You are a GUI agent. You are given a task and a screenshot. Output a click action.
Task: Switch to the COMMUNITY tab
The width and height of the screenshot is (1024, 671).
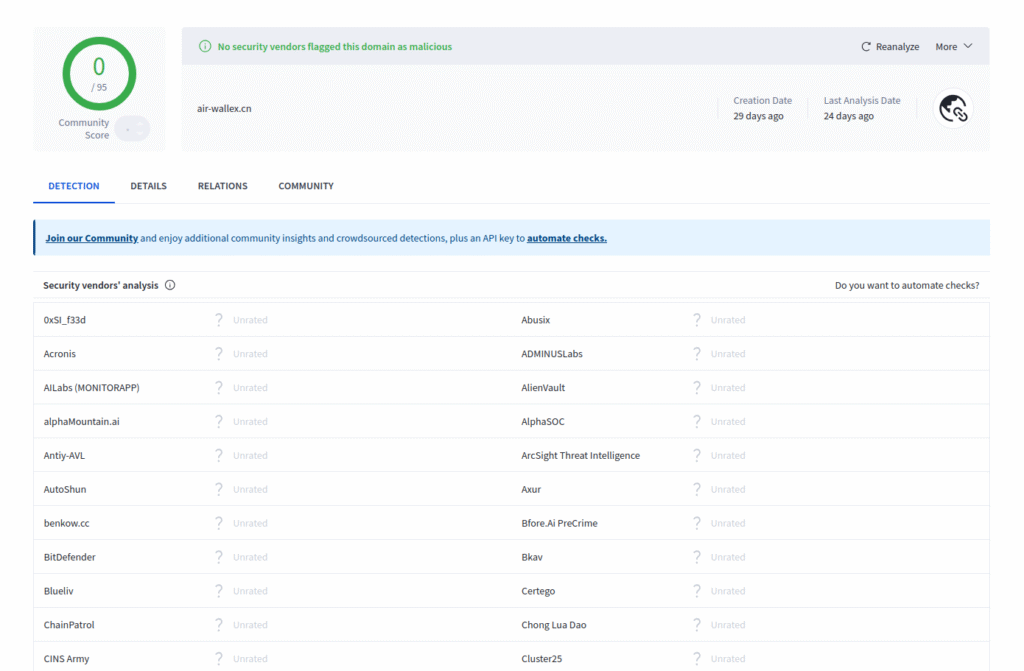(305, 186)
